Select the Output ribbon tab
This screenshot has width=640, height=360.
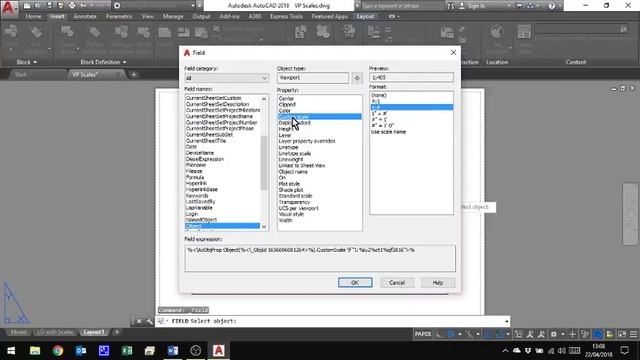(201, 16)
